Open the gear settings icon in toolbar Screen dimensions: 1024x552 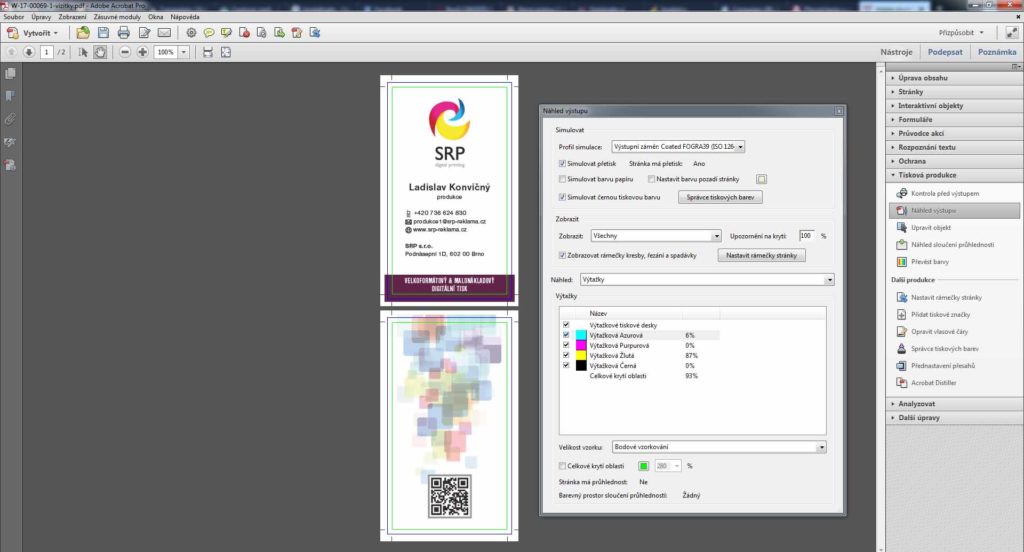[191, 33]
